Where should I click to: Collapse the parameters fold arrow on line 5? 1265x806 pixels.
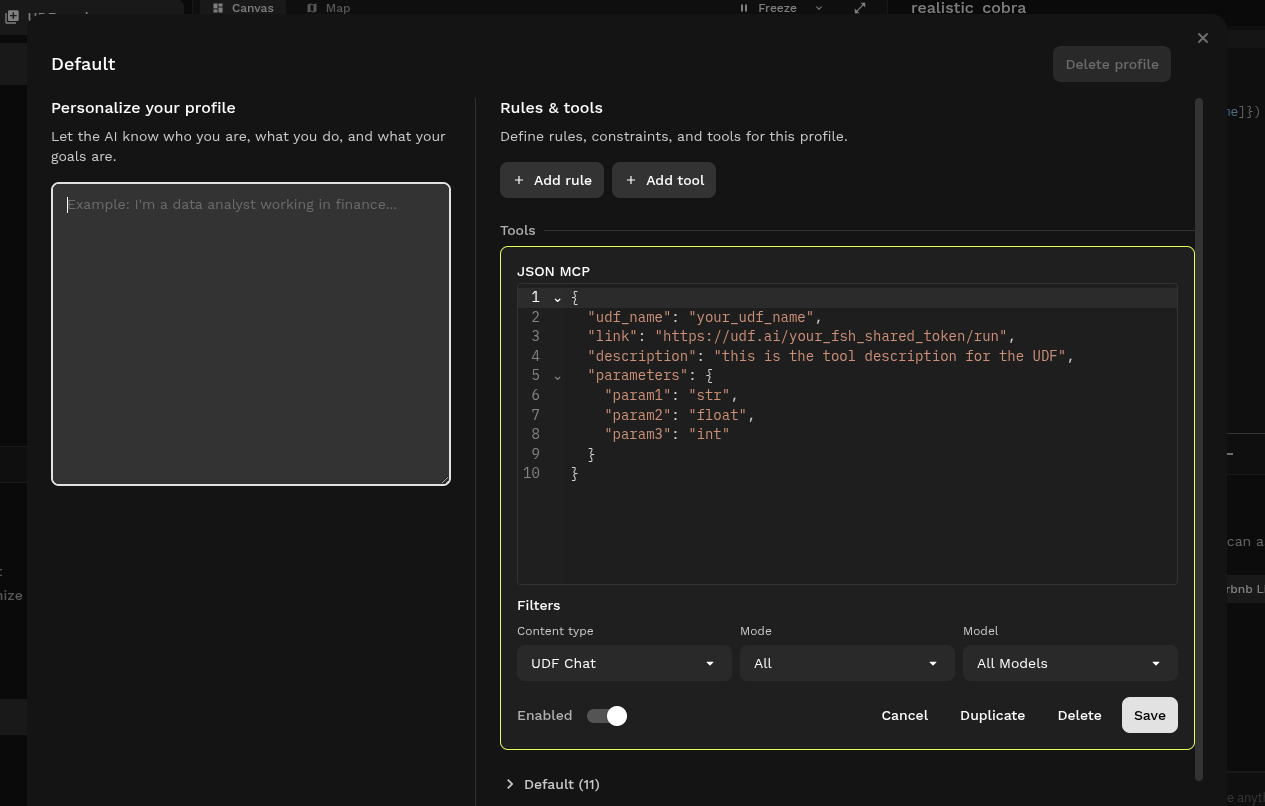coord(557,376)
